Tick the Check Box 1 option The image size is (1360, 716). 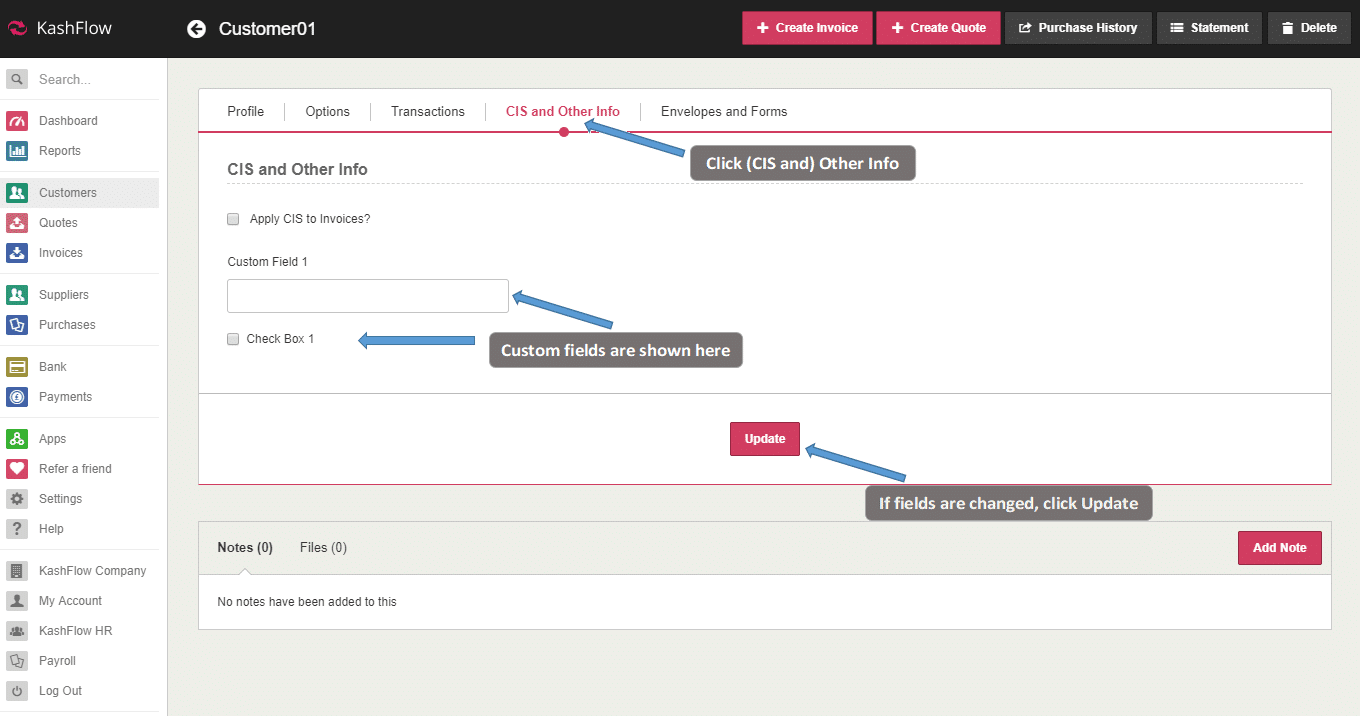coord(233,339)
